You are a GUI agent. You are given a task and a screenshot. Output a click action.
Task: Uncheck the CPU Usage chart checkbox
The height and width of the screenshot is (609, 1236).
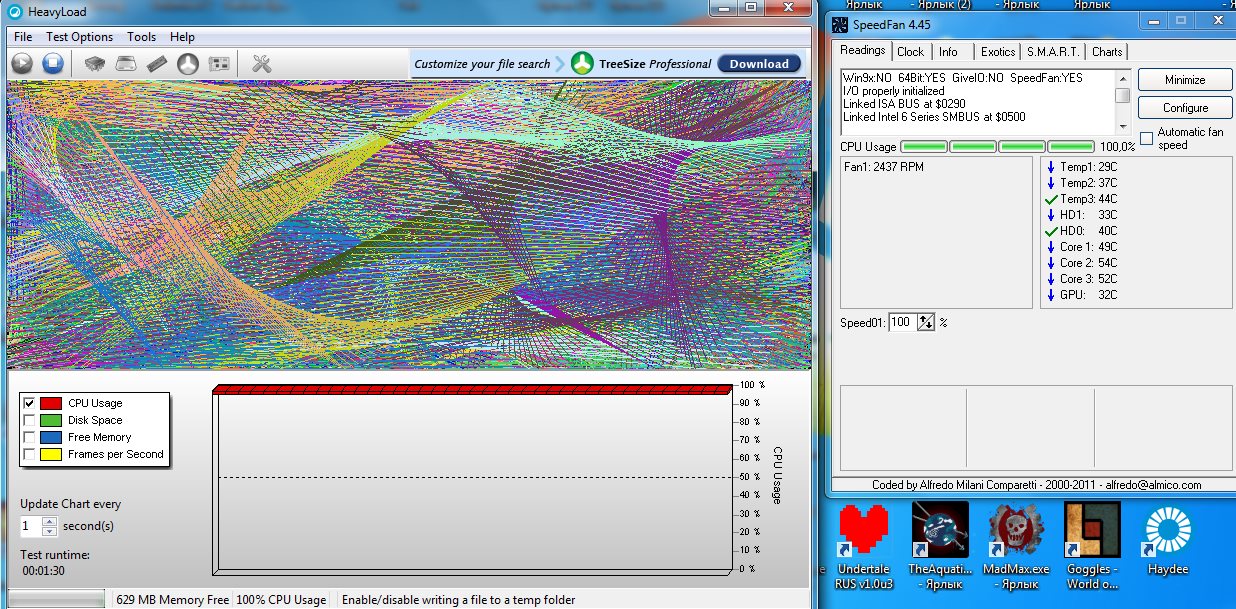coord(29,403)
